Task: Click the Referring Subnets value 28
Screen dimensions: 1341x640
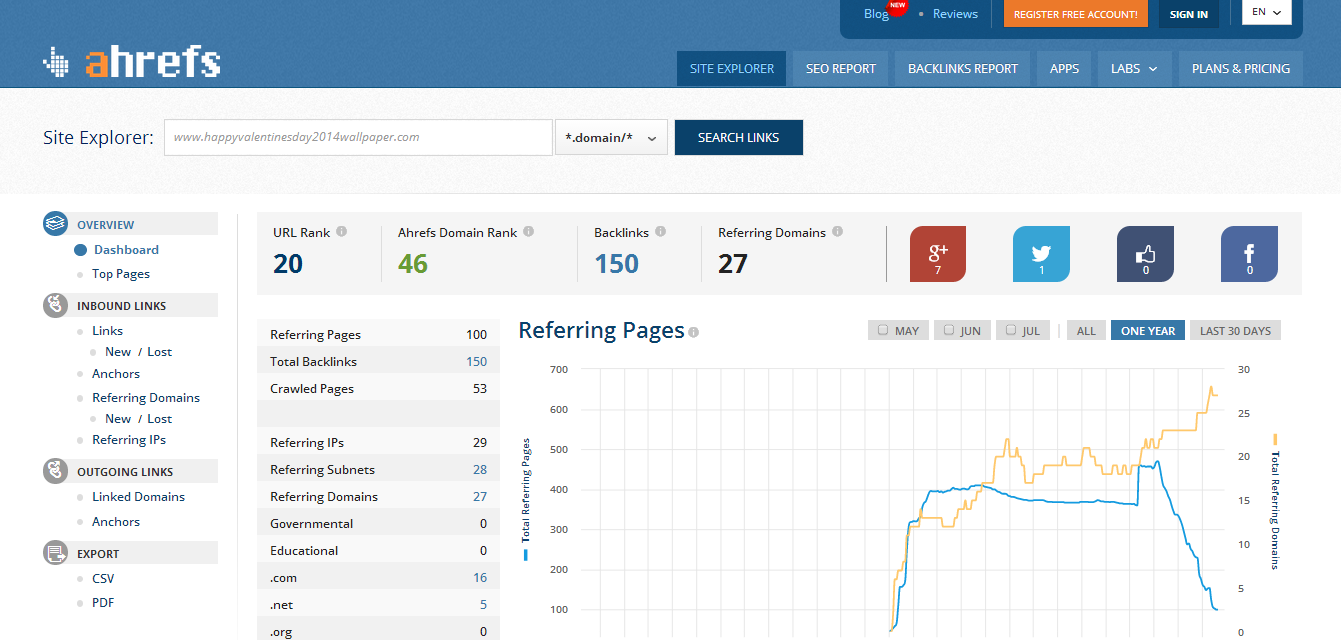Action: (480, 470)
